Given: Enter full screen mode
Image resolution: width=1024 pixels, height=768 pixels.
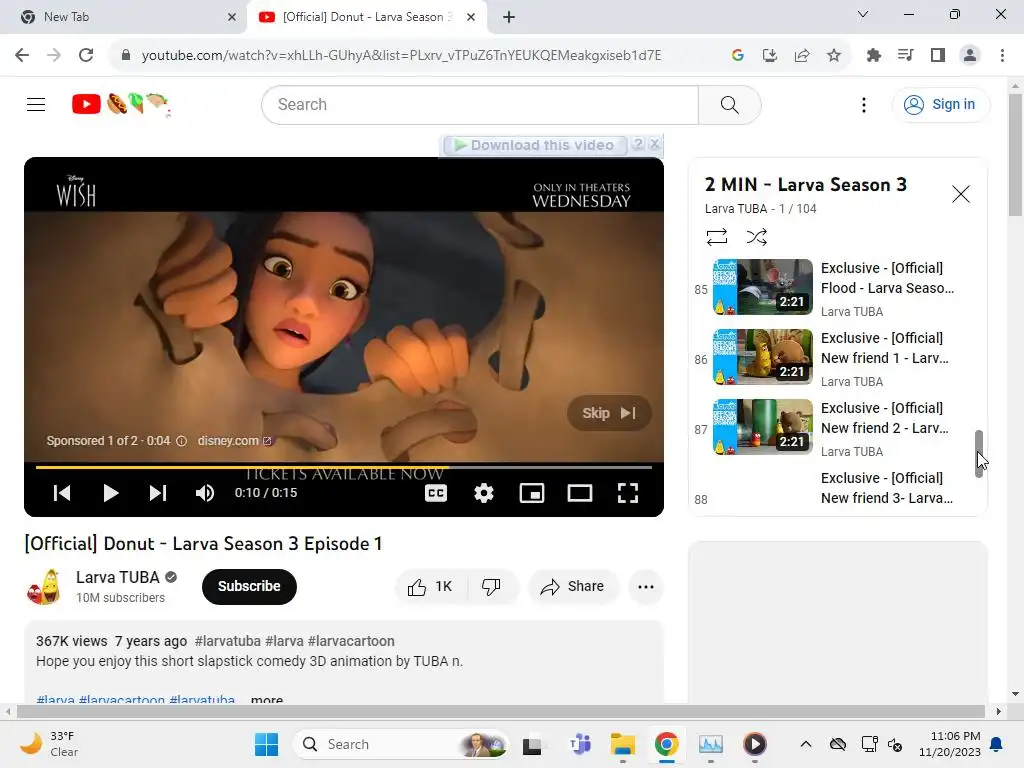Looking at the screenshot, I should (628, 493).
